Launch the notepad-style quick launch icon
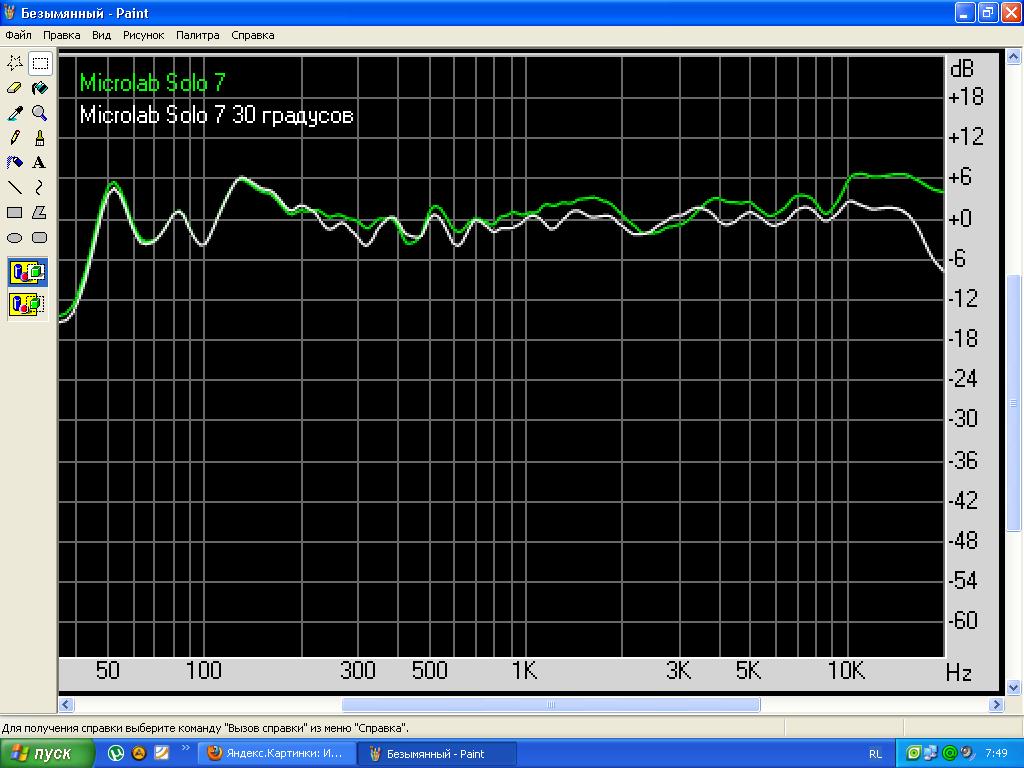Image resolution: width=1024 pixels, height=768 pixels. click(x=161, y=754)
